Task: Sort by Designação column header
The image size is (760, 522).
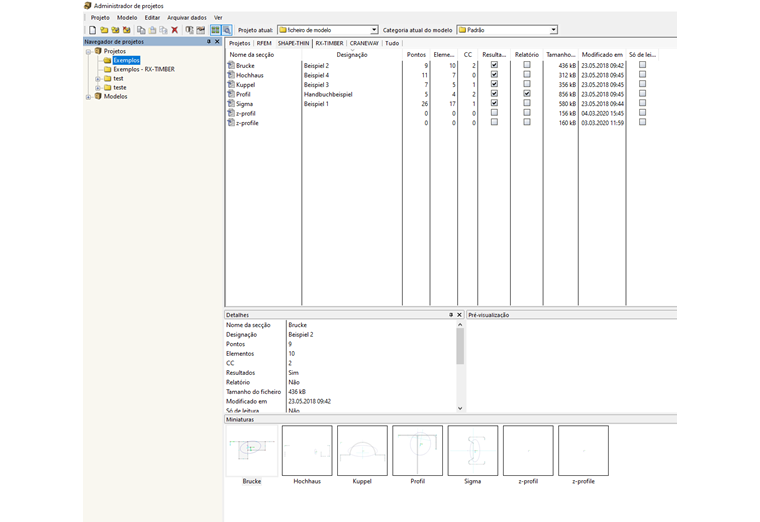Action: pyautogui.click(x=352, y=55)
